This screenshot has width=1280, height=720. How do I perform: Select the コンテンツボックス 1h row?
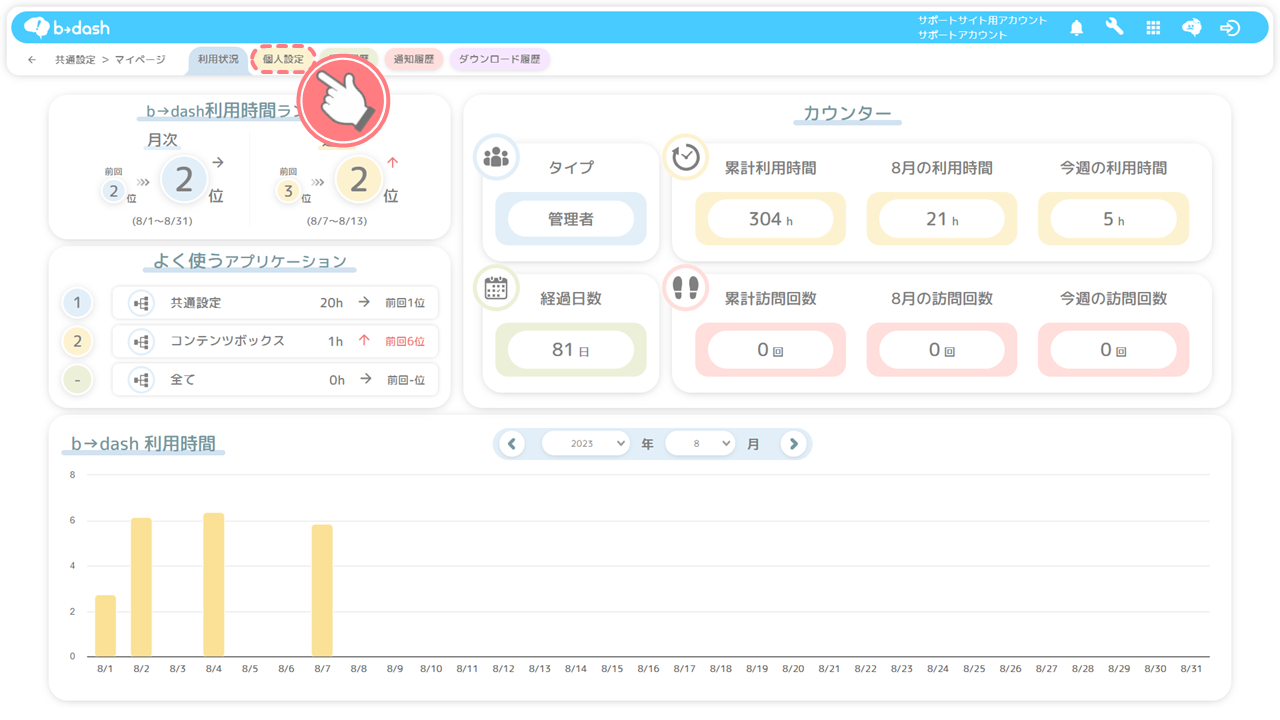pyautogui.click(x=275, y=341)
